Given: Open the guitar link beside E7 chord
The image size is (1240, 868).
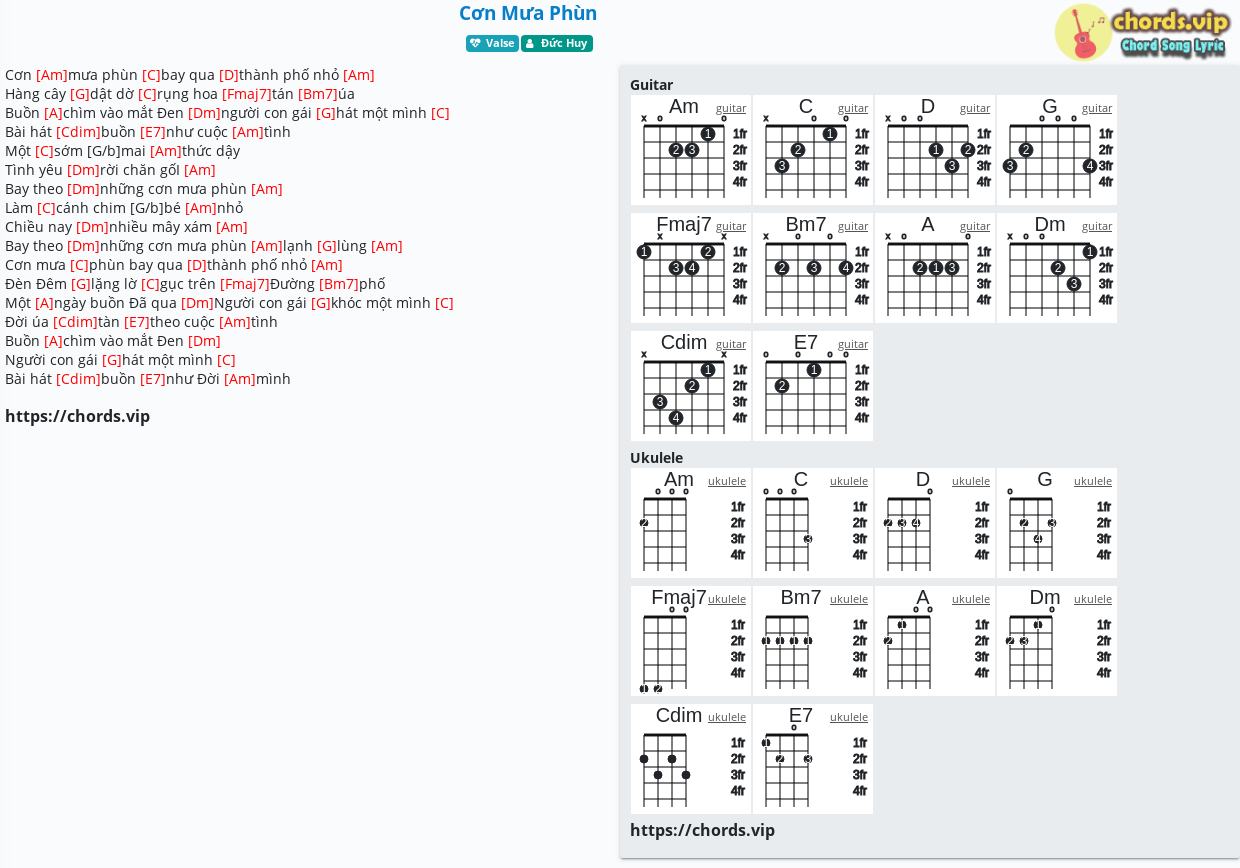Looking at the screenshot, I should (x=853, y=344).
